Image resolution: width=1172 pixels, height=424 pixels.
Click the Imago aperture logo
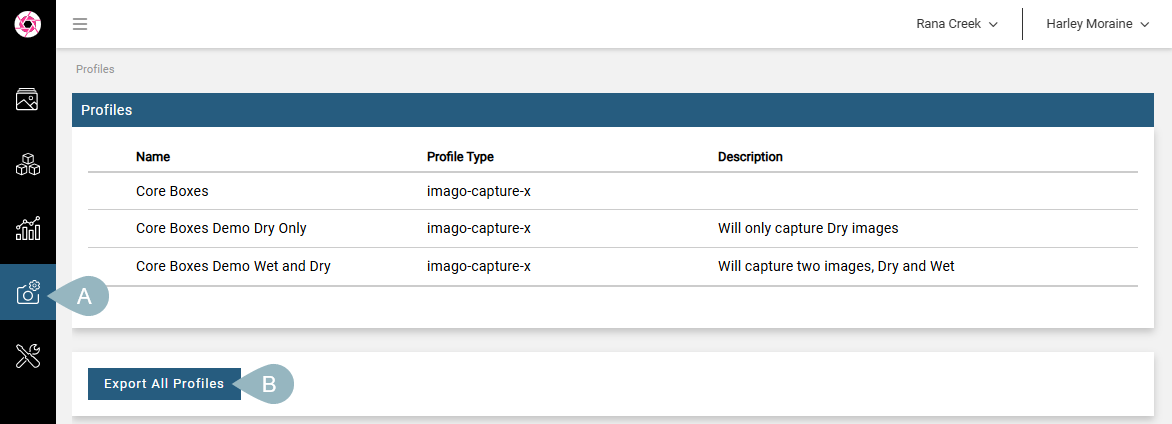point(28,24)
